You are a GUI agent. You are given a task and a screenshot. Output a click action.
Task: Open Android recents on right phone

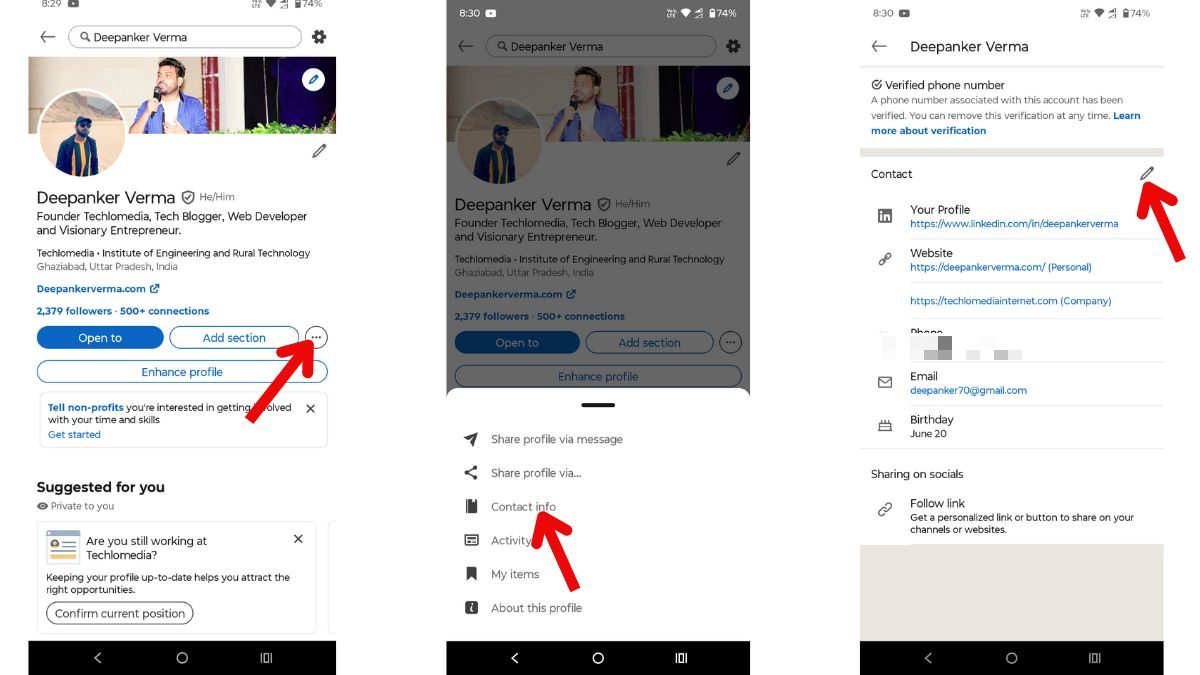[x=1095, y=658]
